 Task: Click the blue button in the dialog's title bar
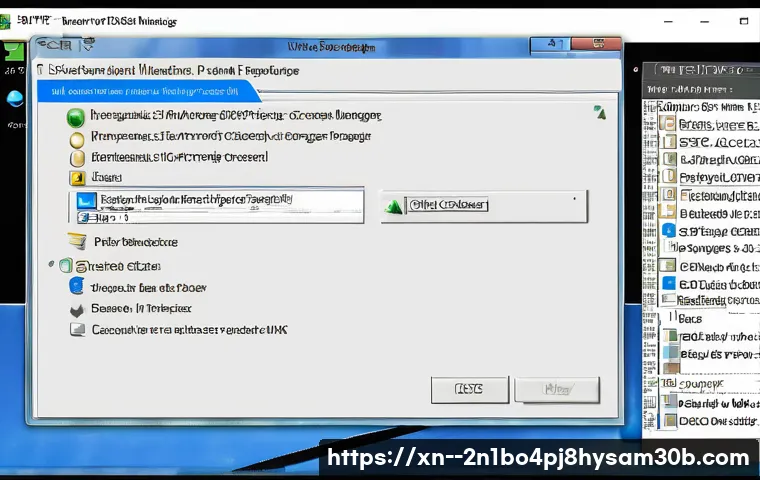pyautogui.click(x=550, y=44)
